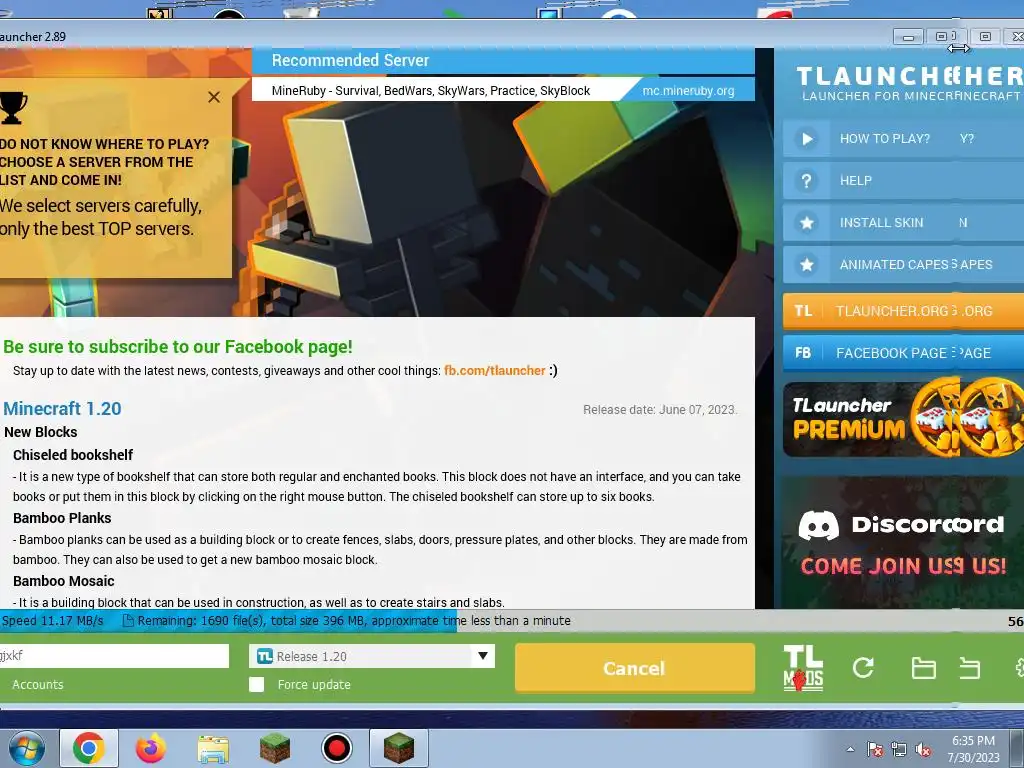Click the TLauncher Premium banner

[x=903, y=419]
